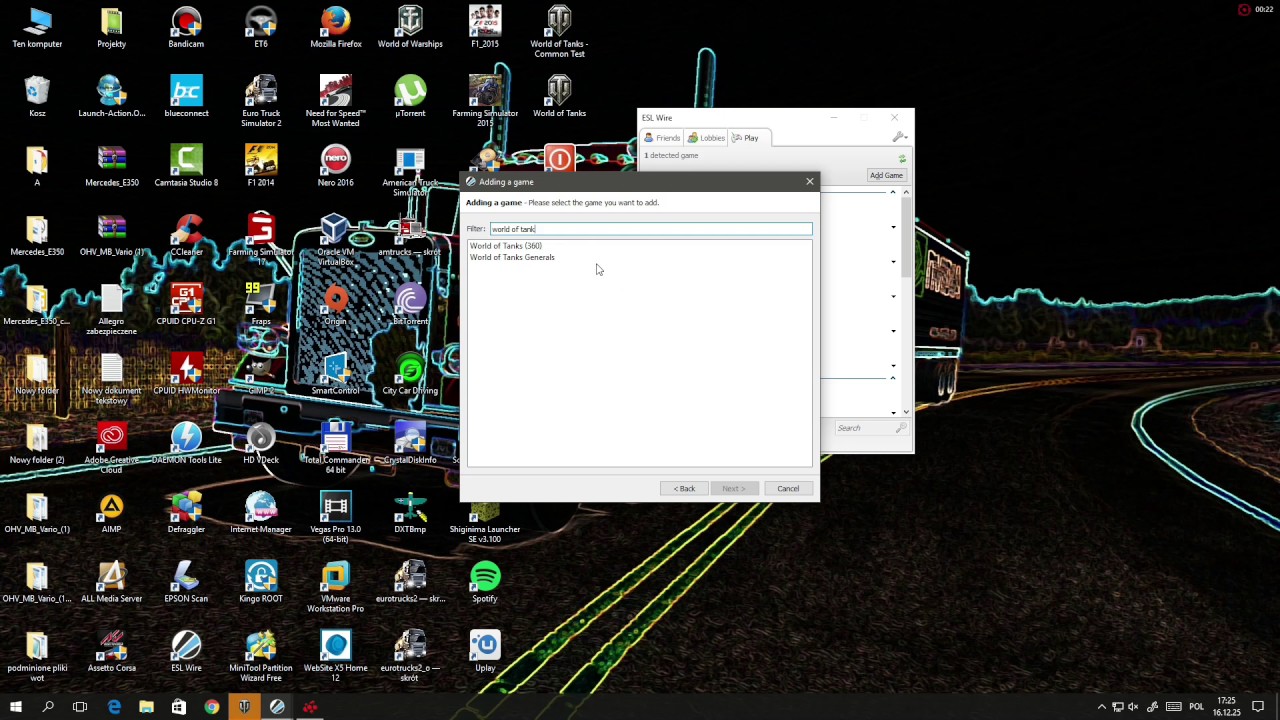This screenshot has height=720, width=1280.
Task: Open the Kingo ROOT desktop icon
Action: [261, 582]
